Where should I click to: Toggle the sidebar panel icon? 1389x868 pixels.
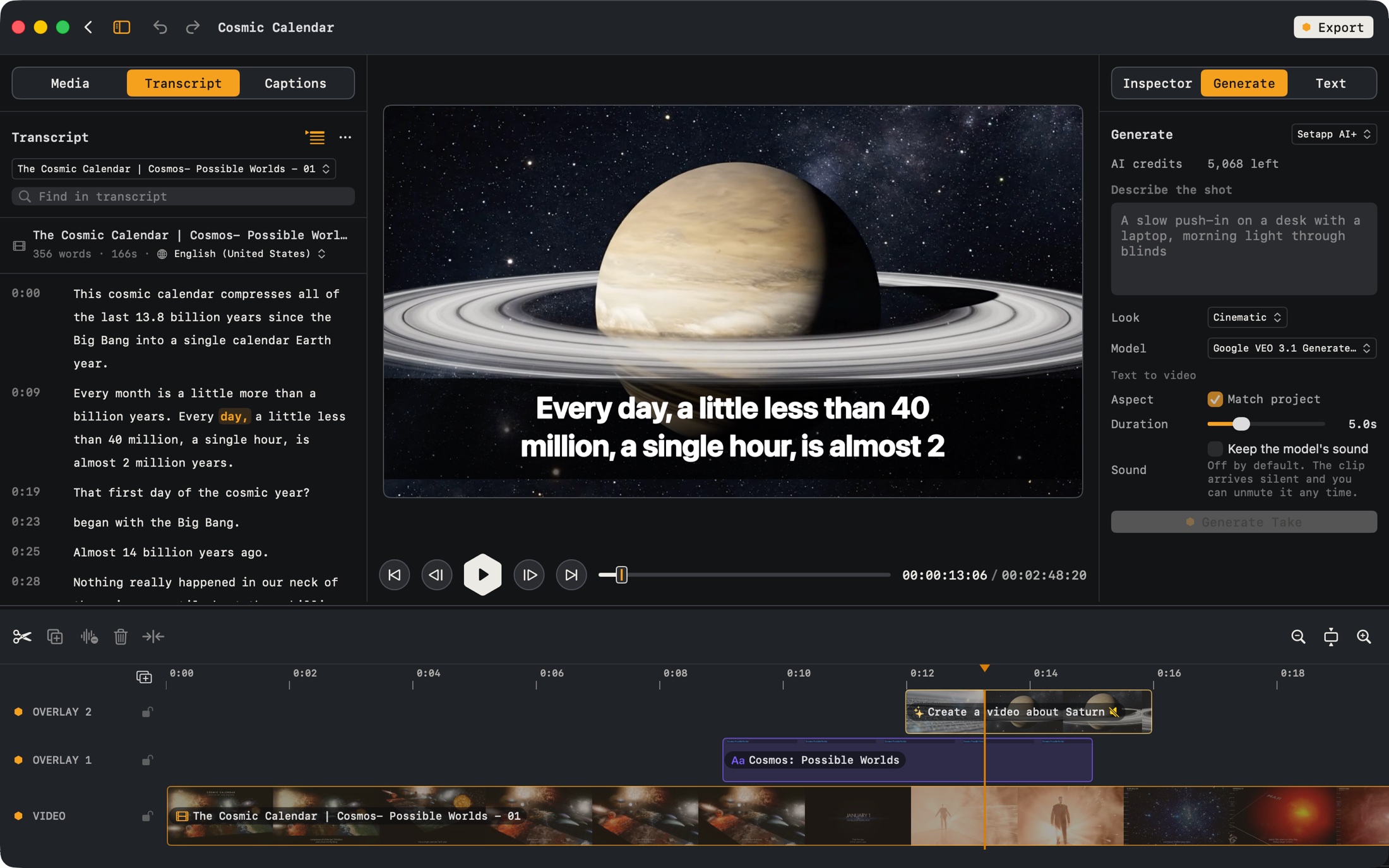coord(121,27)
